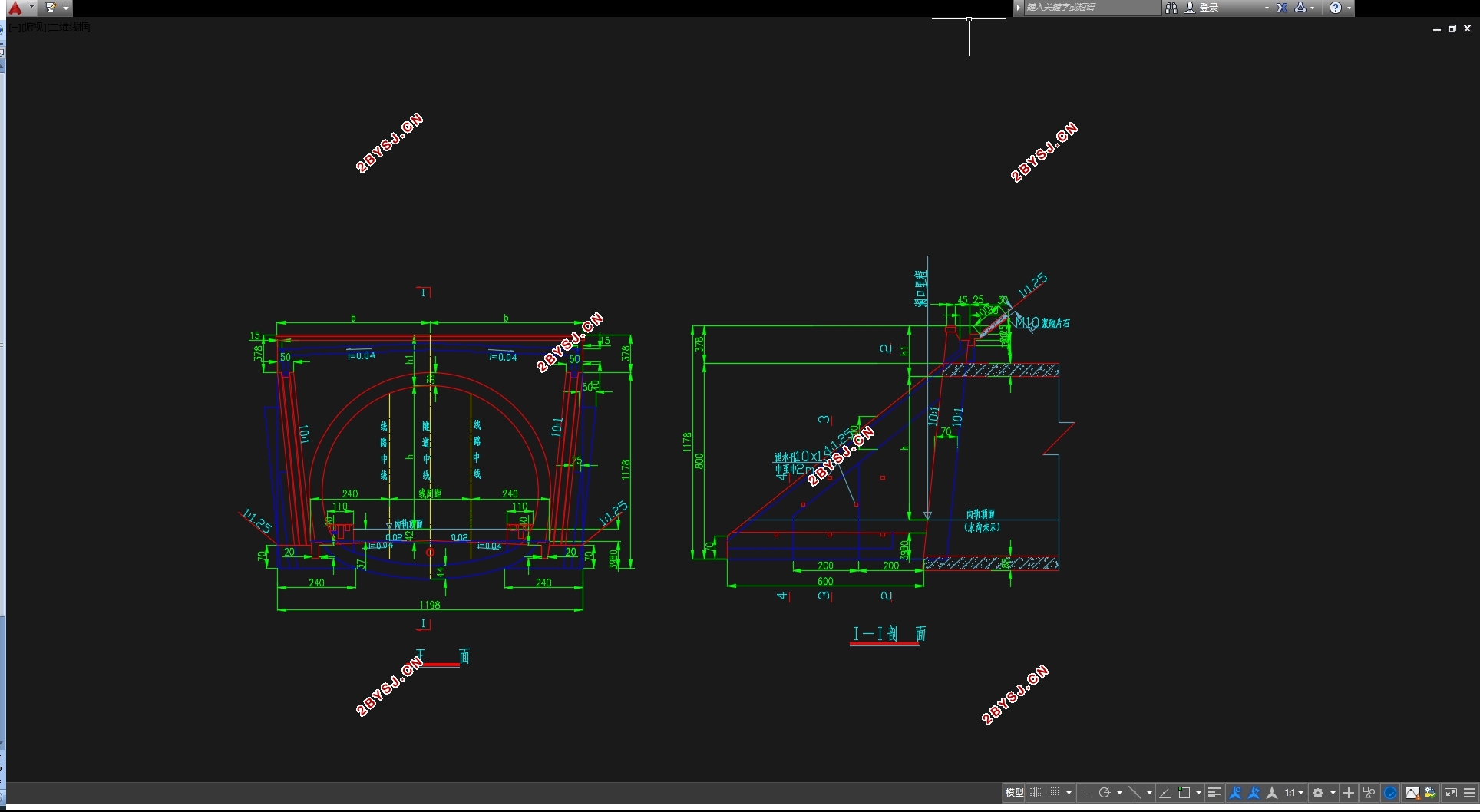Expand the search box arrow at left of InfoCenter

tap(1019, 8)
